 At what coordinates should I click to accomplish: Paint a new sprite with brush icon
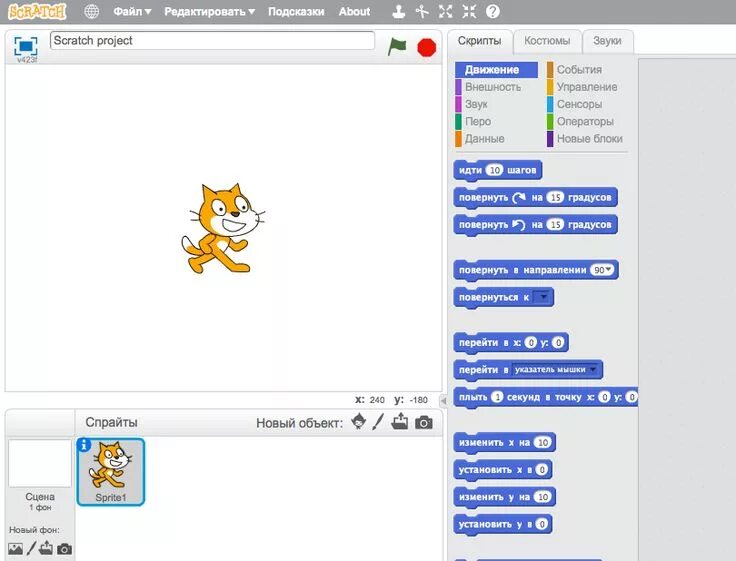tap(378, 422)
